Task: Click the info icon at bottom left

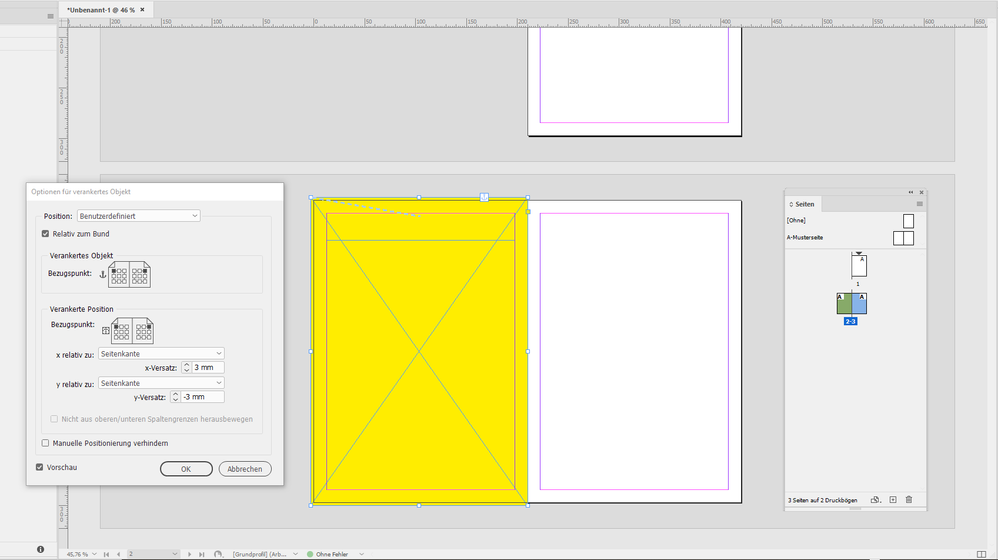Action: pyautogui.click(x=40, y=549)
